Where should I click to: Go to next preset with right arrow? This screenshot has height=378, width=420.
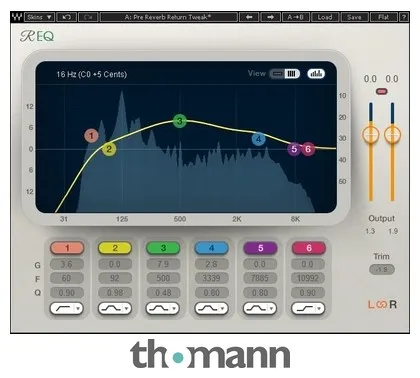coord(270,17)
